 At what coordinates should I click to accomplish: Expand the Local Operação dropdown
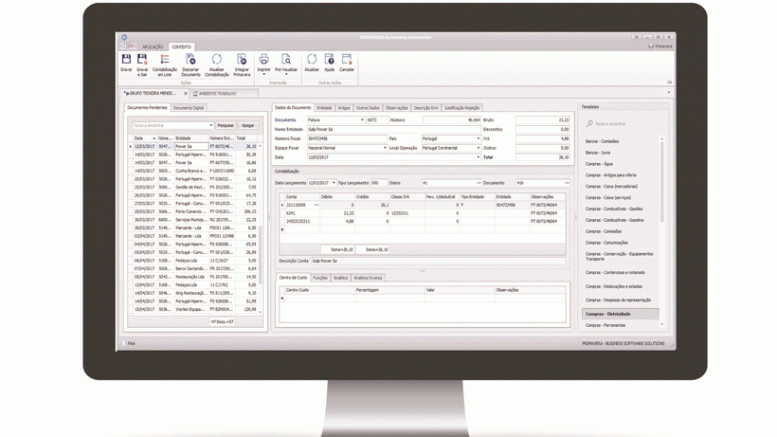pyautogui.click(x=478, y=148)
